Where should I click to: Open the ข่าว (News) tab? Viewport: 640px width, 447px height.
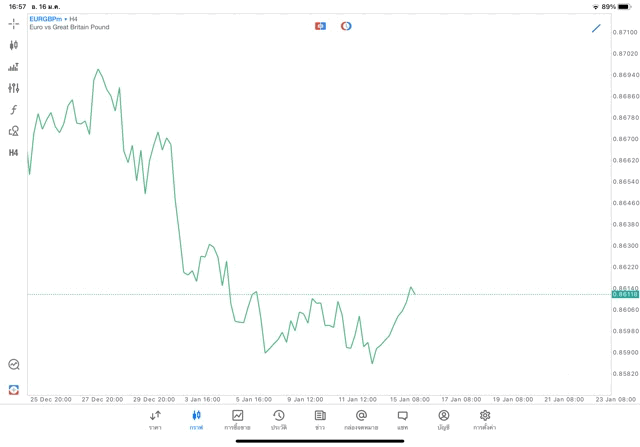pyautogui.click(x=319, y=420)
